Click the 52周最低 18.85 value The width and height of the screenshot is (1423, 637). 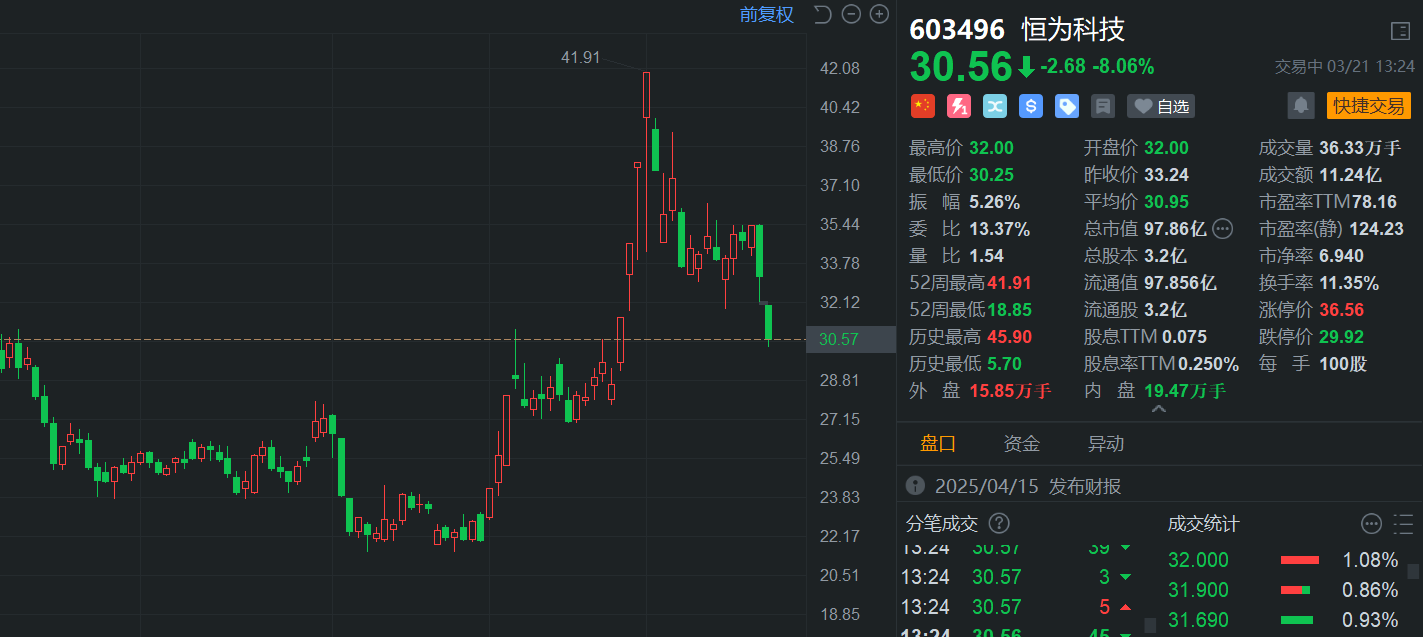[x=1009, y=310]
